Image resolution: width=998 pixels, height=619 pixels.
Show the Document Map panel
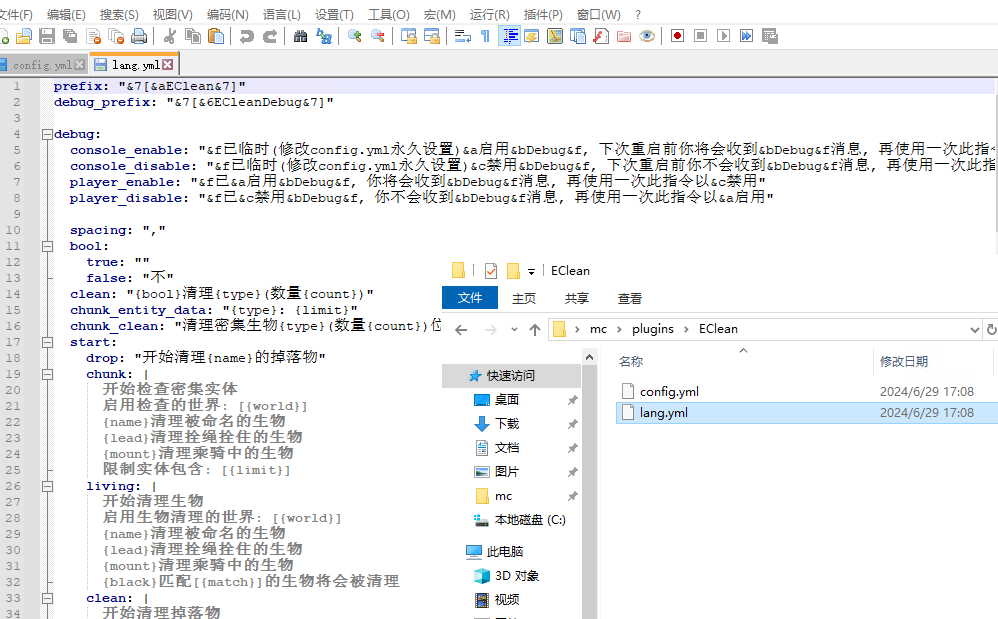[555, 36]
